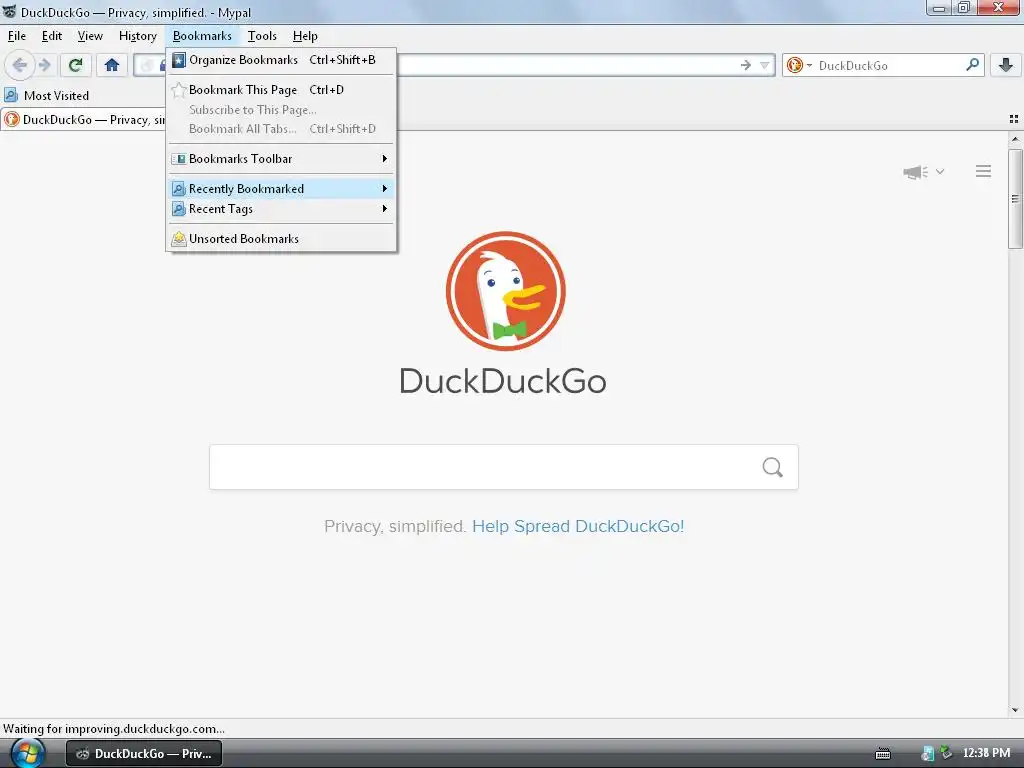
Task: Open the View menu
Action: tap(90, 36)
